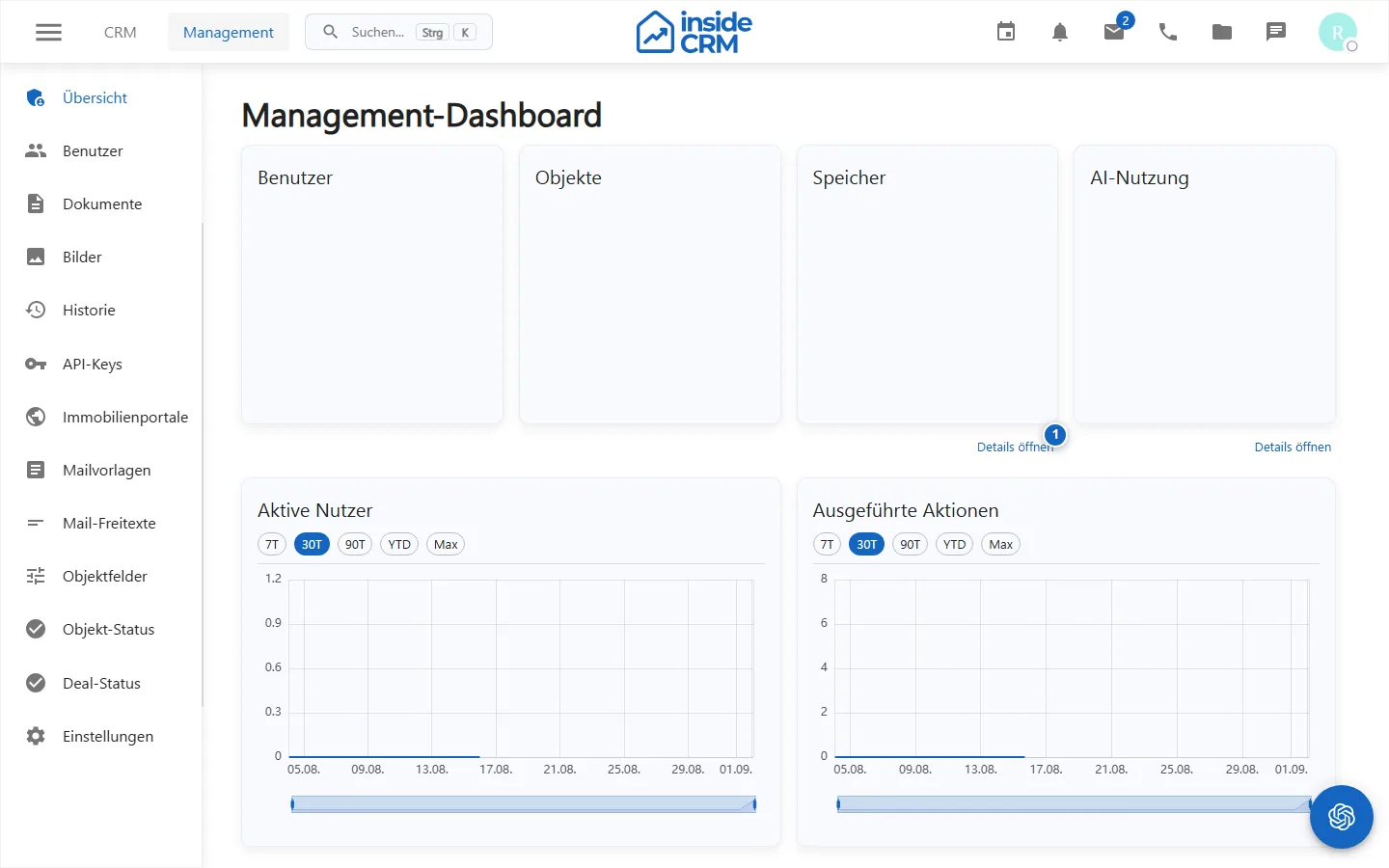Open Übersicht in the sidebar

click(101, 97)
